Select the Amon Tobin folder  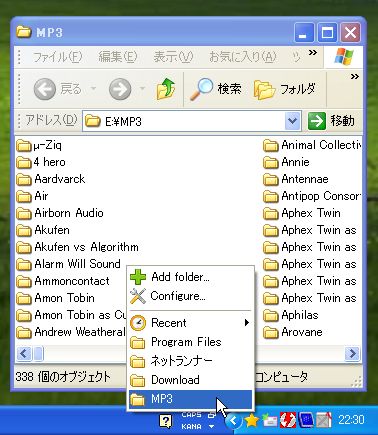56,298
